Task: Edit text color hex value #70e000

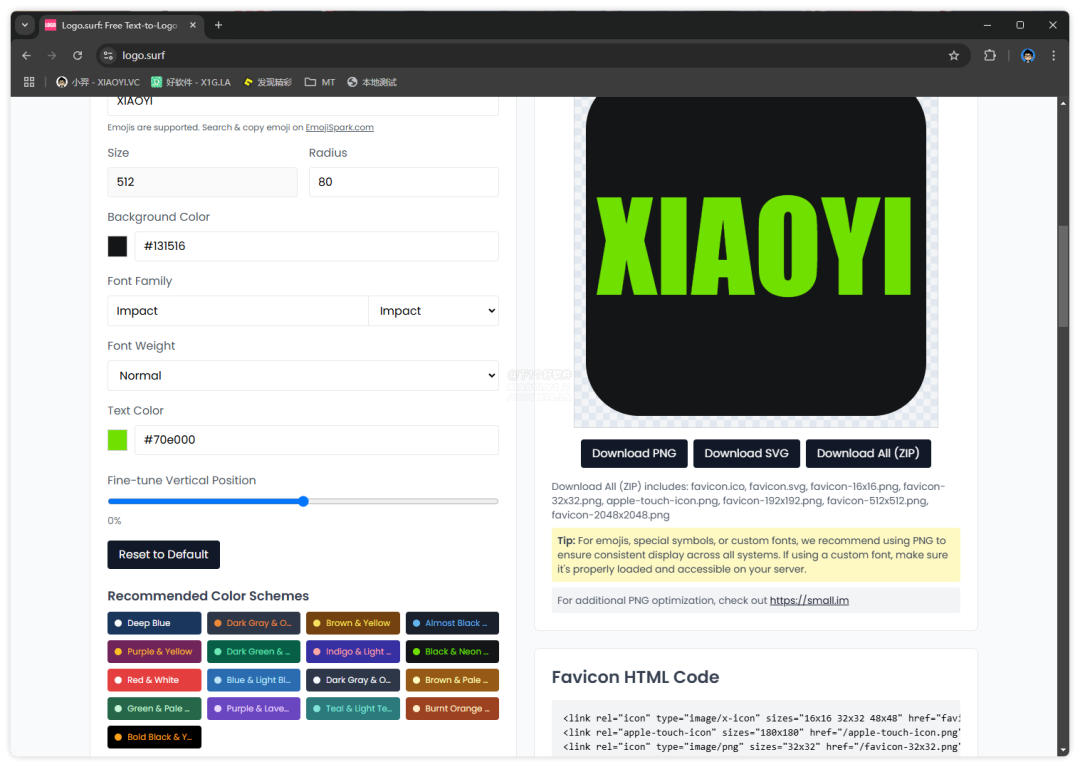Action: point(316,440)
